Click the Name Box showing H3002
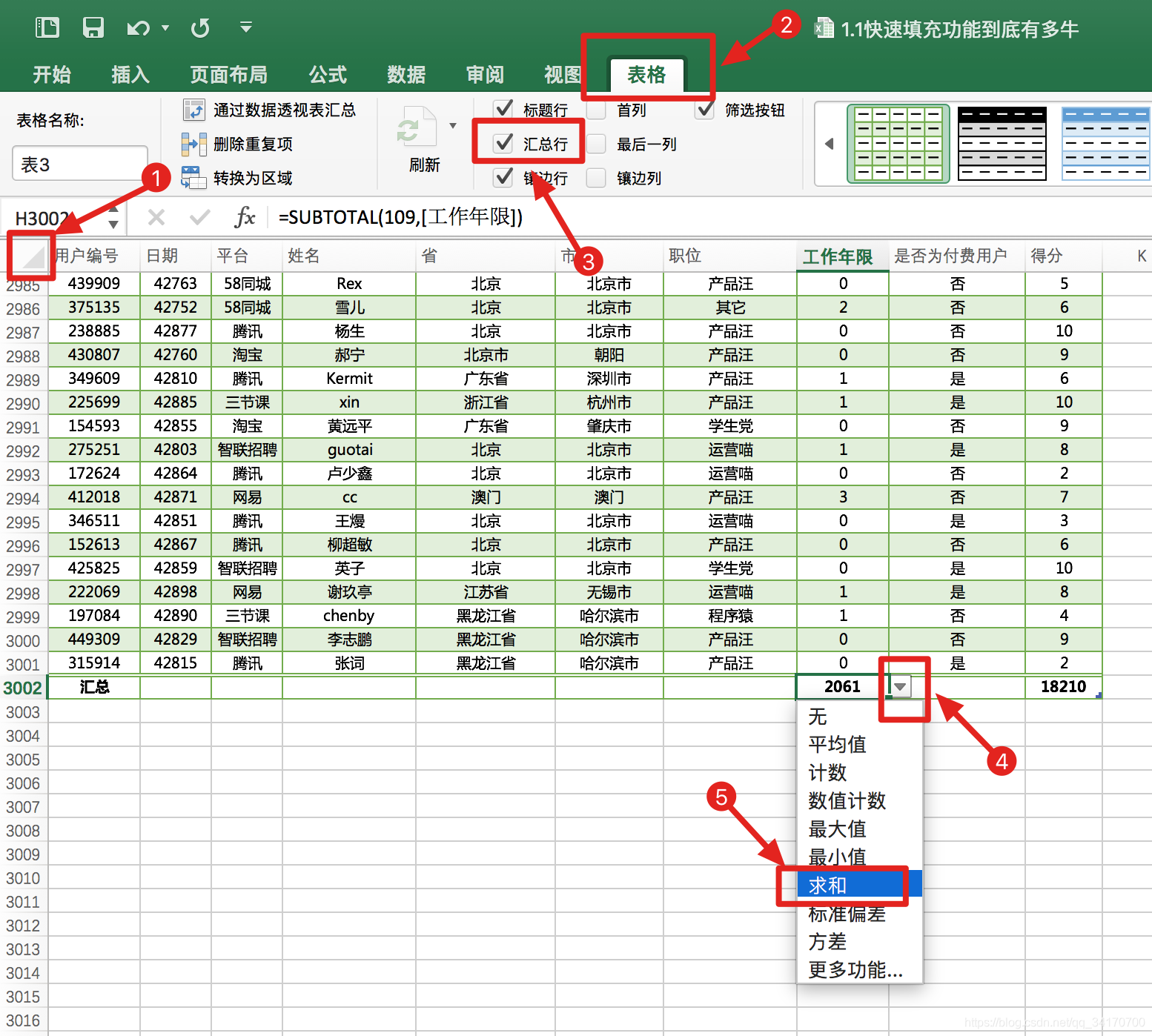Screen dimensions: 1152x1036 point(52,218)
